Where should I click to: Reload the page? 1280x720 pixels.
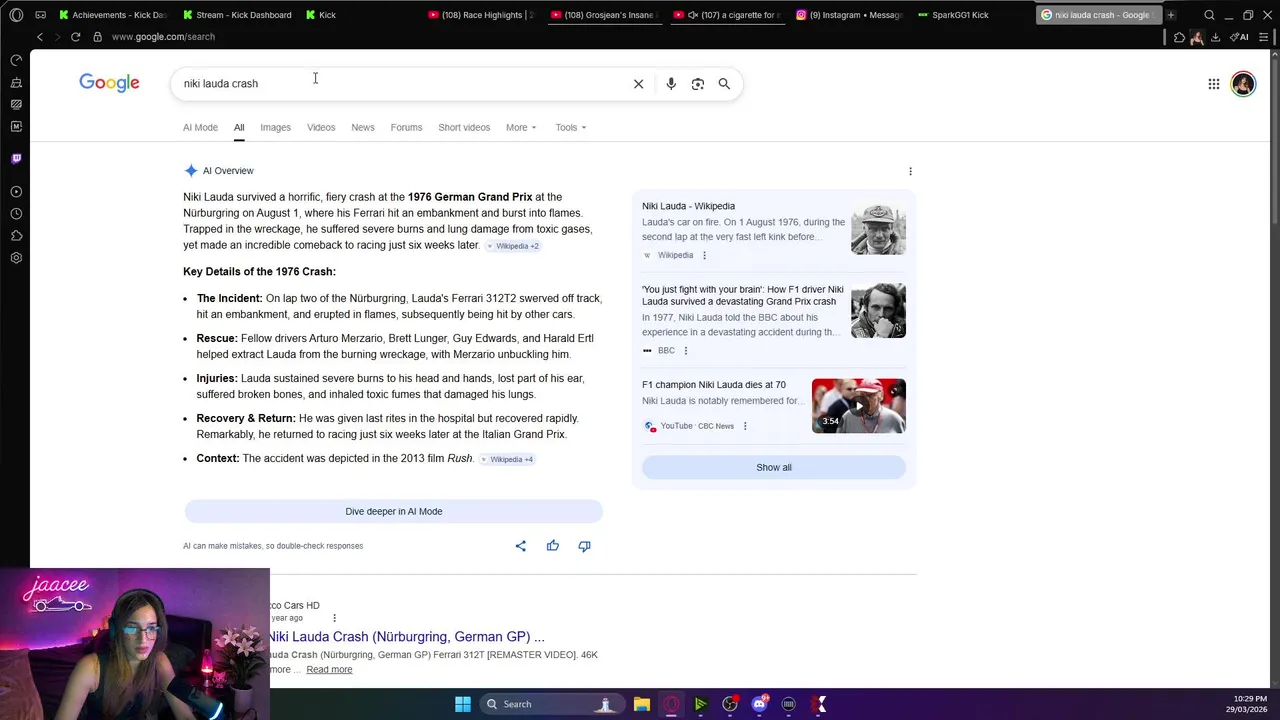point(75,37)
